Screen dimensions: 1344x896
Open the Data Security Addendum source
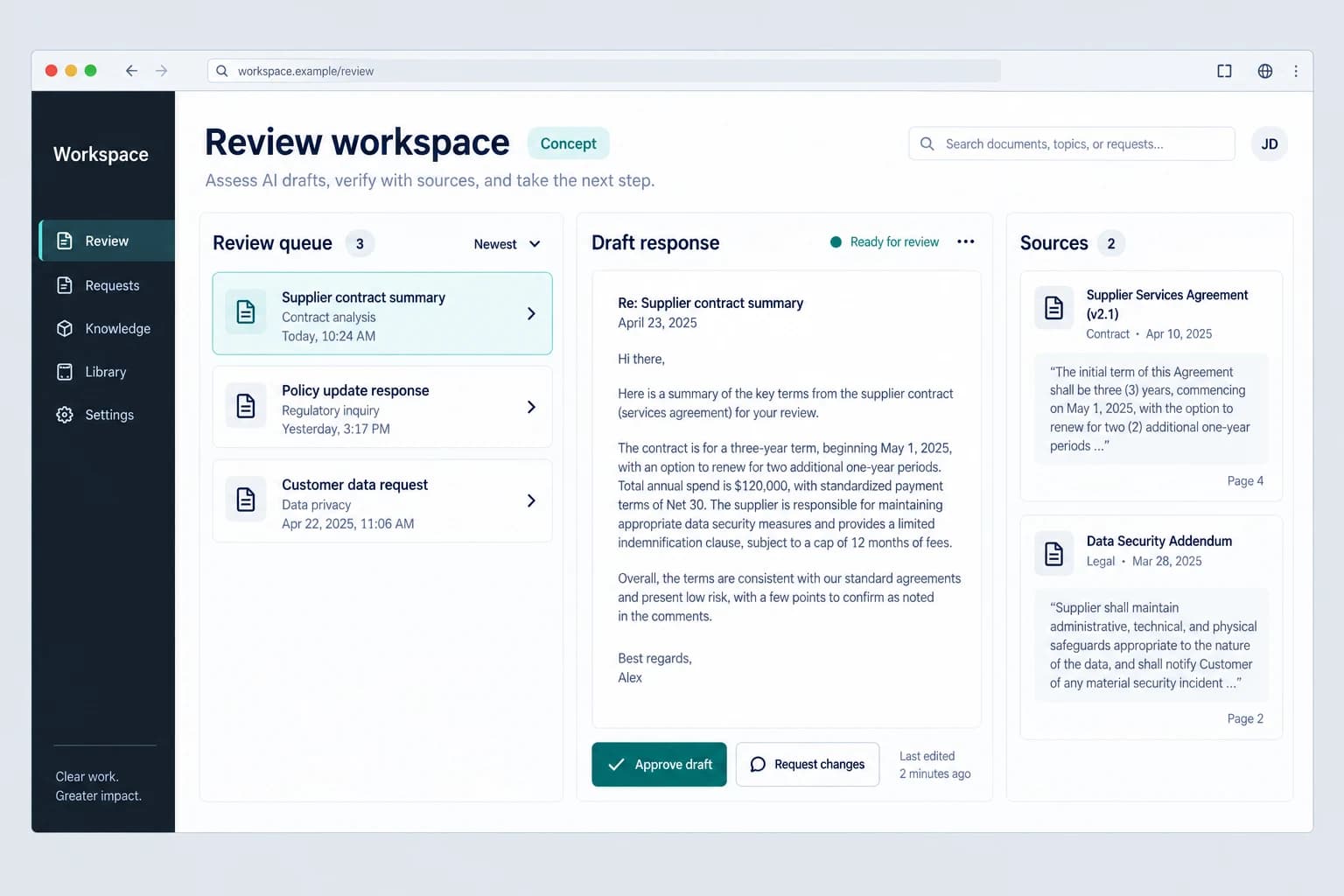point(1151,627)
